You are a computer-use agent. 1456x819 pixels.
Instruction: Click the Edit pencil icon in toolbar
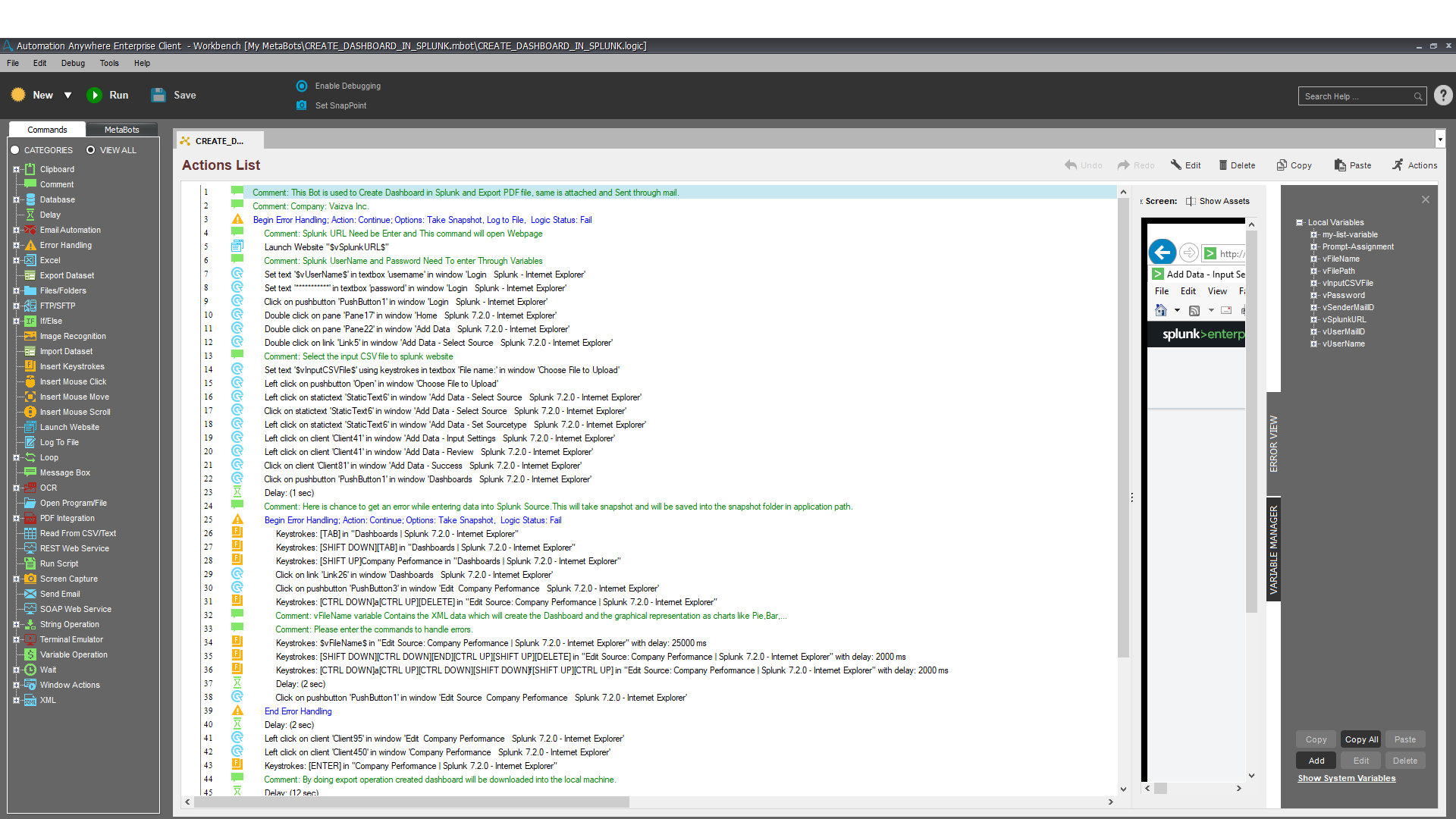[1176, 165]
